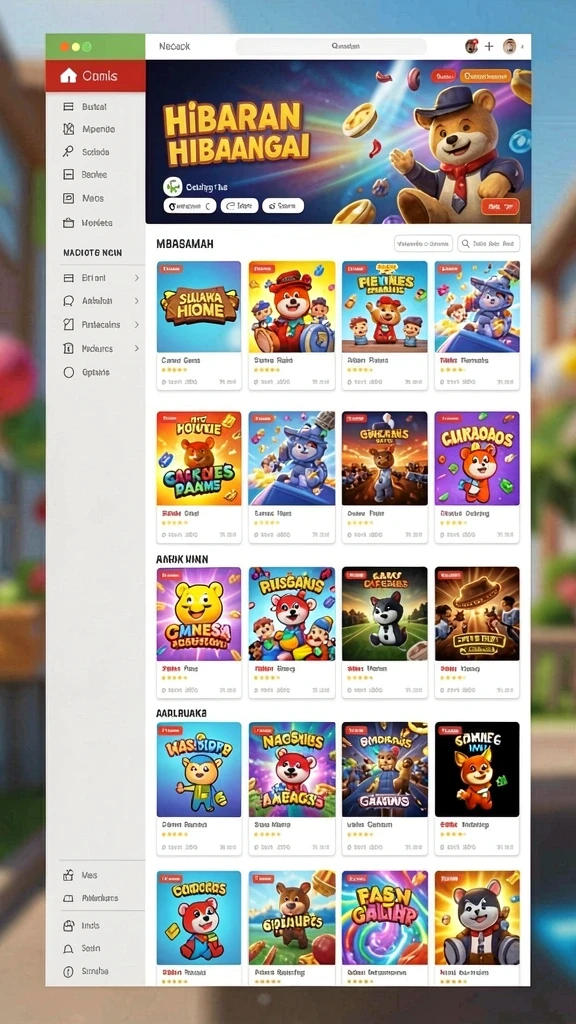Open the Optuirle menu item
This screenshot has width=576, height=1024.
tap(95, 372)
